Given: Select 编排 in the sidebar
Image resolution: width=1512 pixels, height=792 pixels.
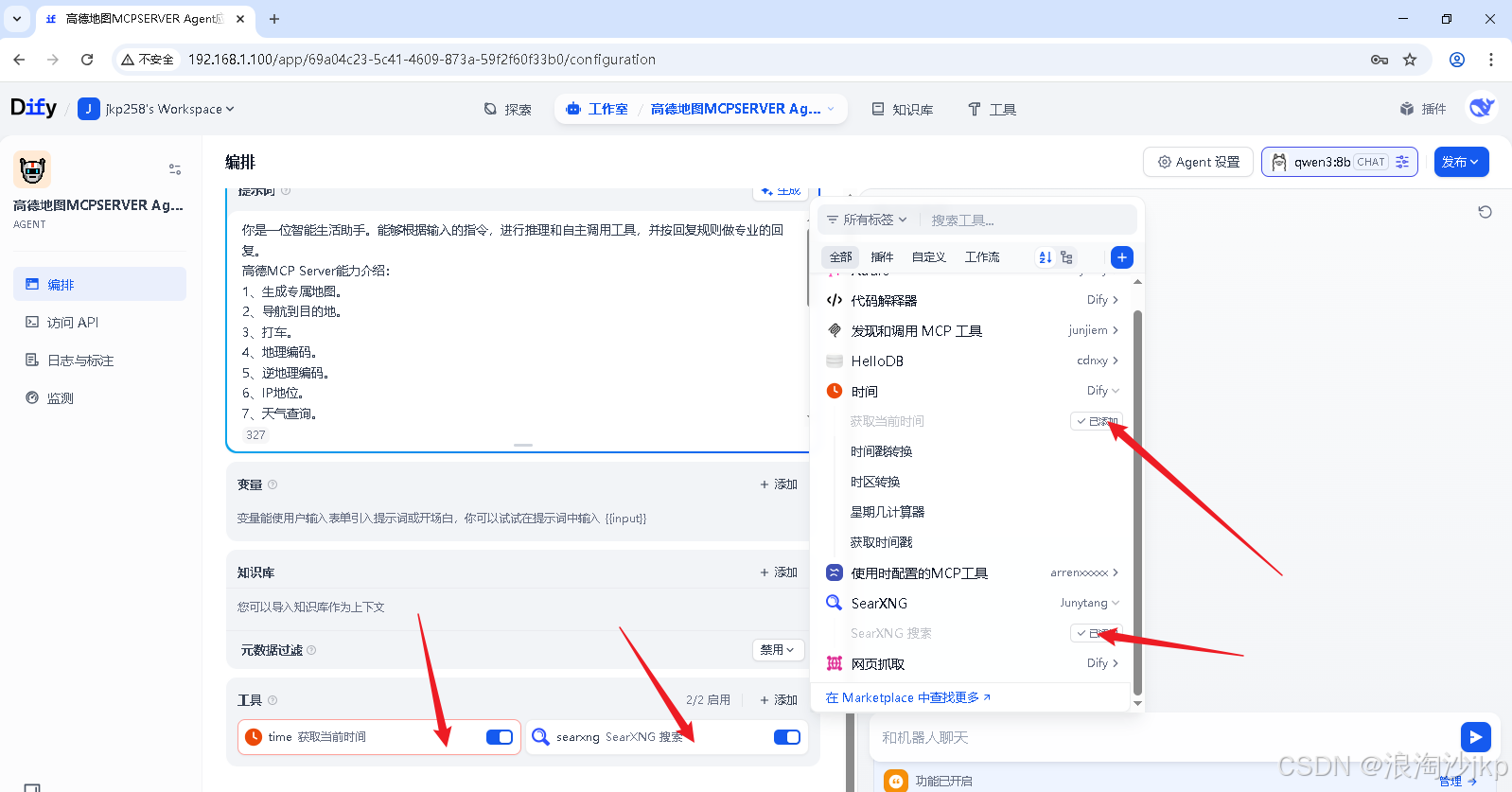Looking at the screenshot, I should click(x=99, y=284).
